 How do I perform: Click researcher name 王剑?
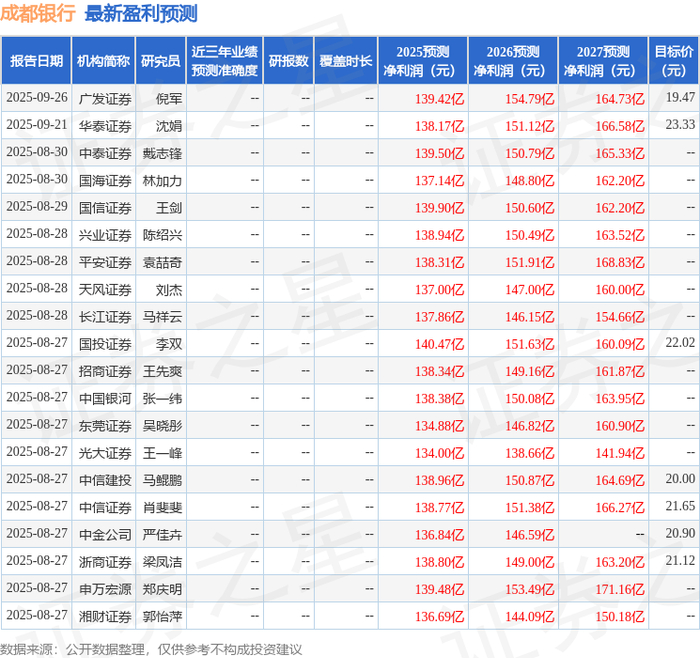[x=169, y=208]
